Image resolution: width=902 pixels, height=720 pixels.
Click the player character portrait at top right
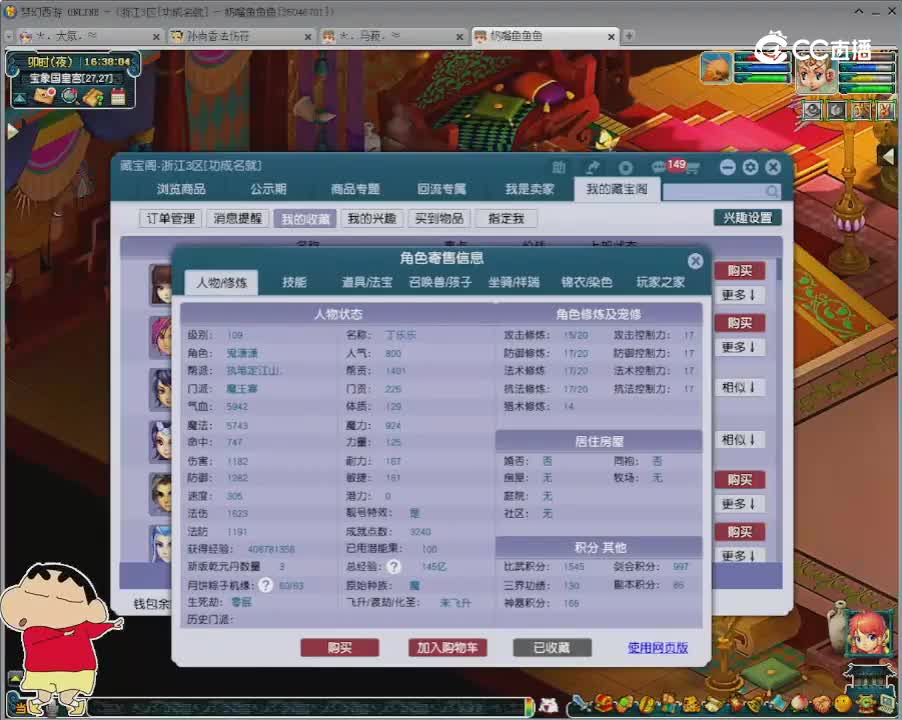pyautogui.click(x=817, y=72)
